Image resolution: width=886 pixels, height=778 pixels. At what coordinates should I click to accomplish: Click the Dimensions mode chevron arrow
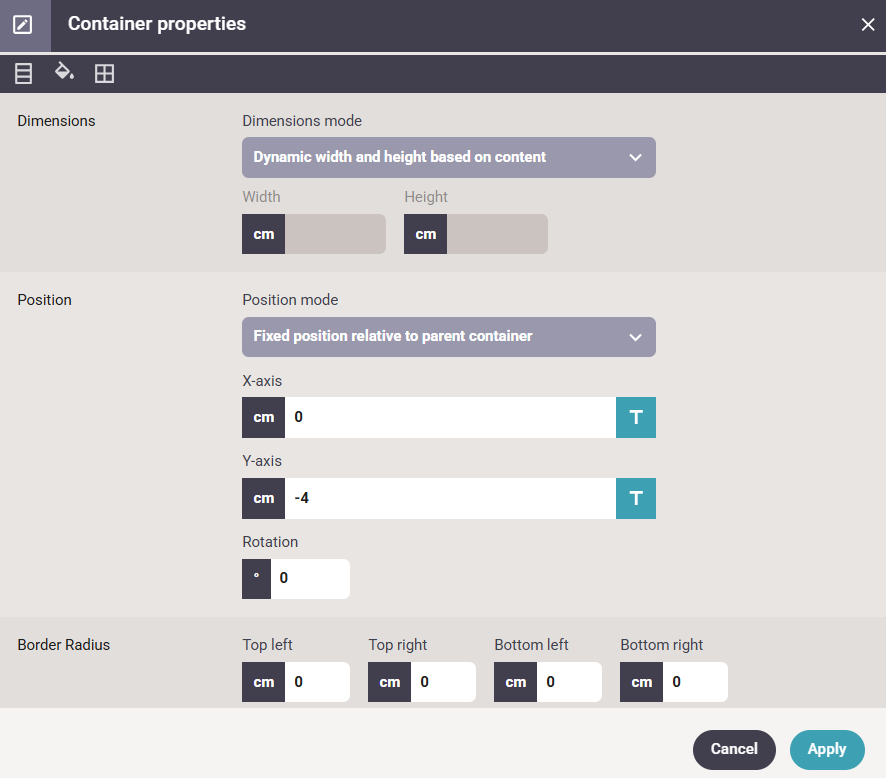tap(635, 158)
